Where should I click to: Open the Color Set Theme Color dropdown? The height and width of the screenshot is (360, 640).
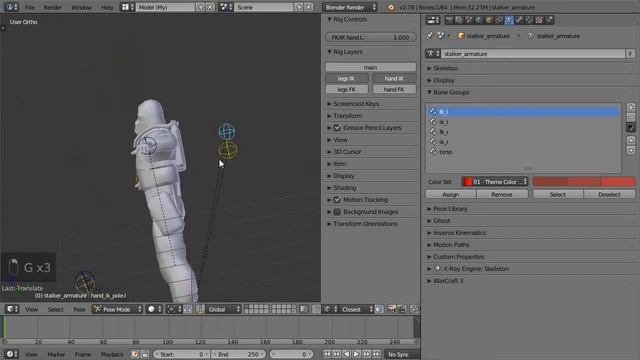tap(495, 182)
